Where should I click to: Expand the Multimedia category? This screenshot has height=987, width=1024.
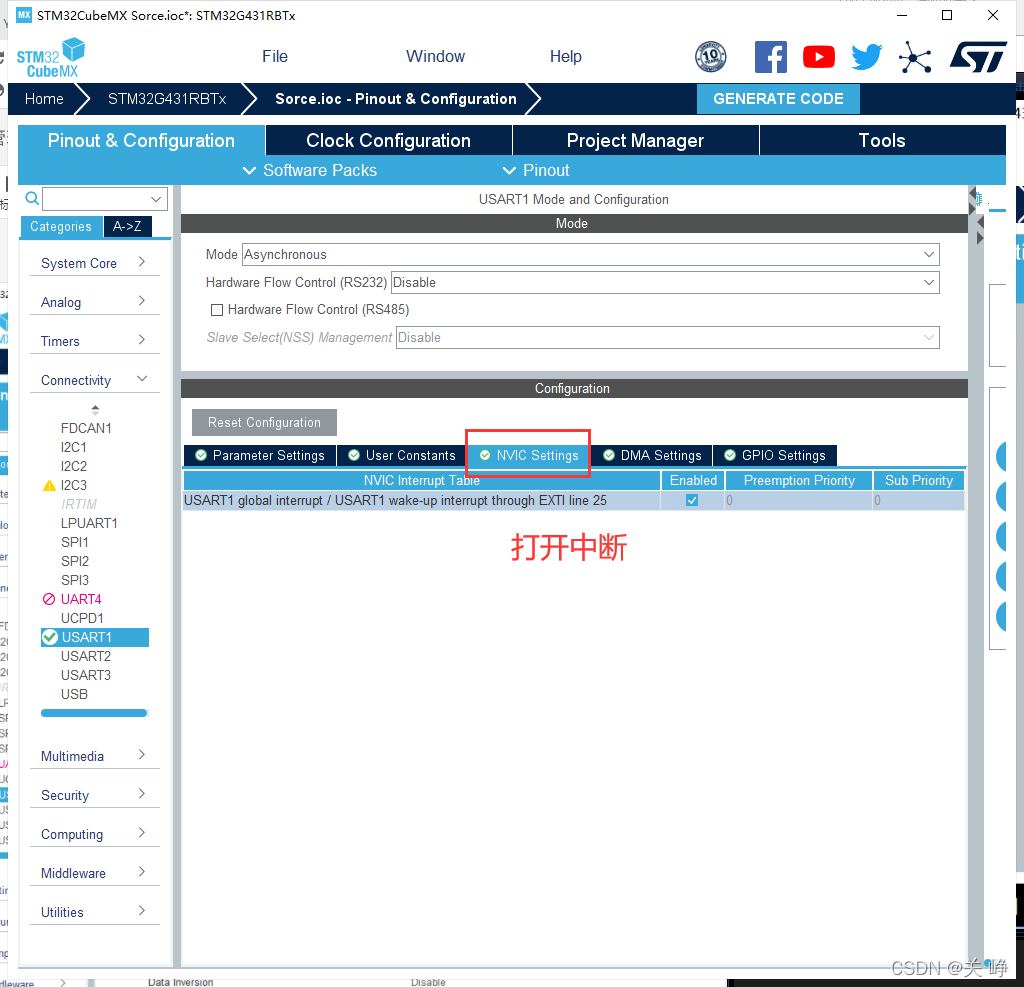coord(95,756)
